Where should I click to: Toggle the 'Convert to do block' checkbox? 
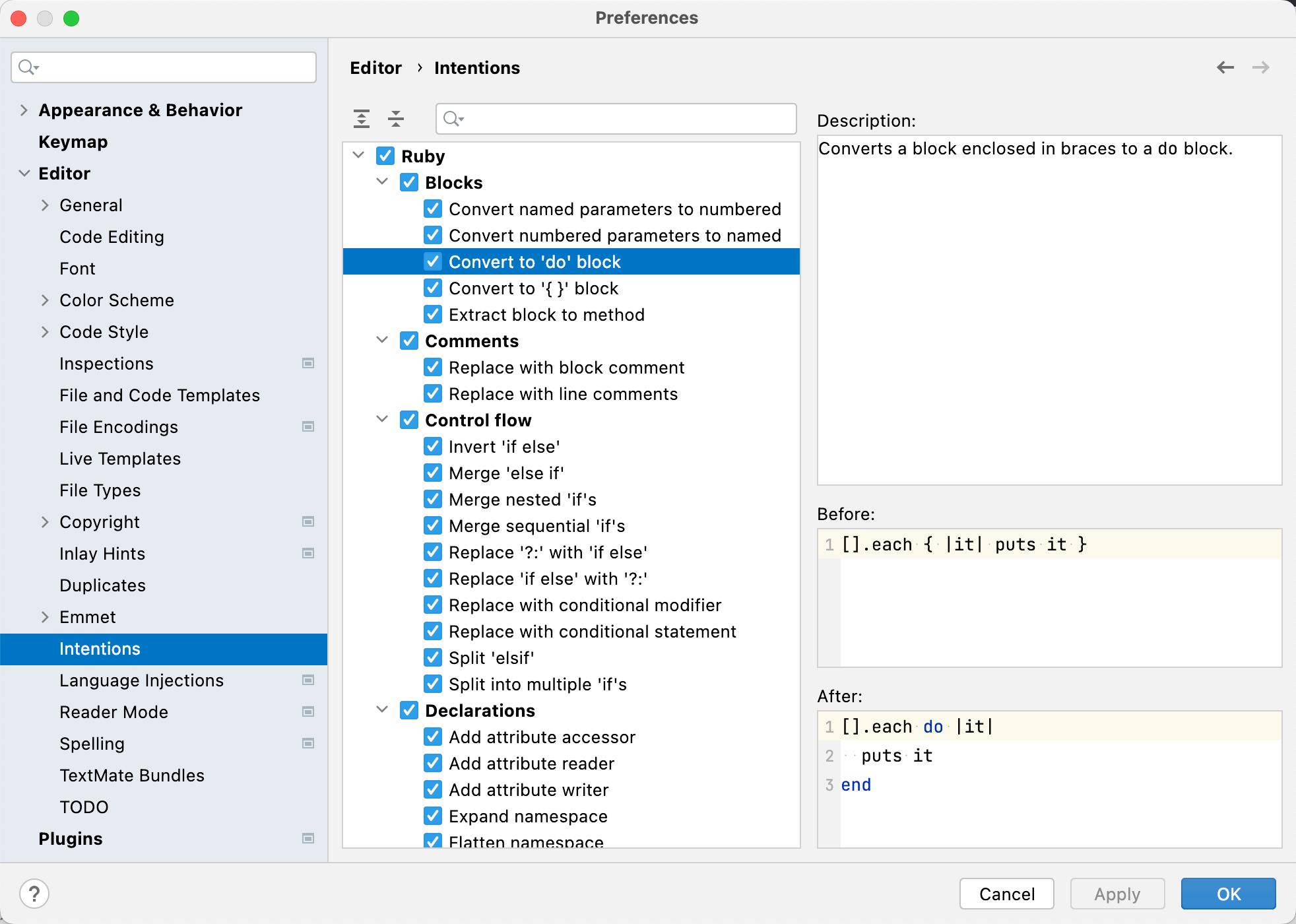[x=432, y=262]
